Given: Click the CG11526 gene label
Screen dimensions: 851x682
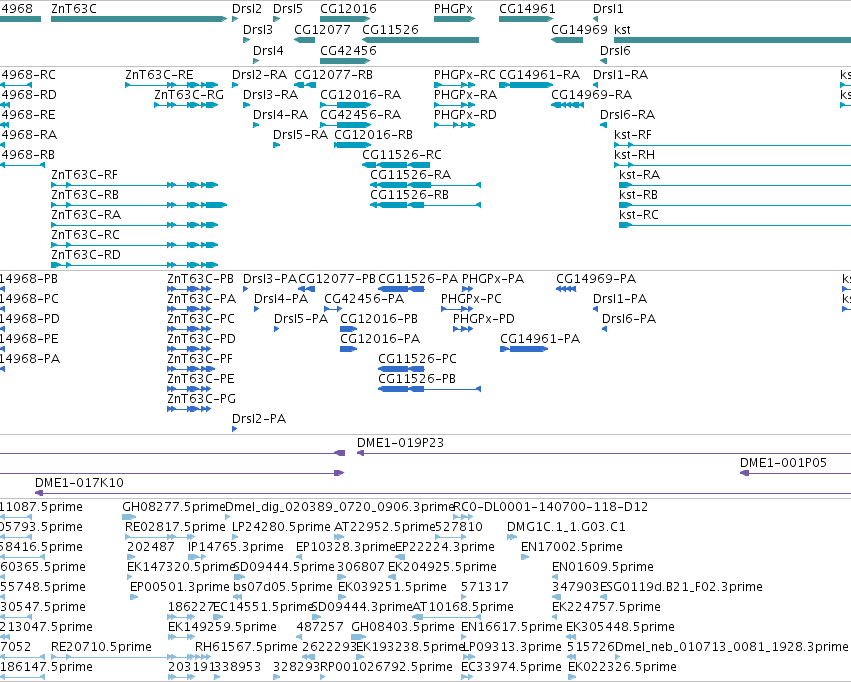Looking at the screenshot, I should click(x=390, y=29).
